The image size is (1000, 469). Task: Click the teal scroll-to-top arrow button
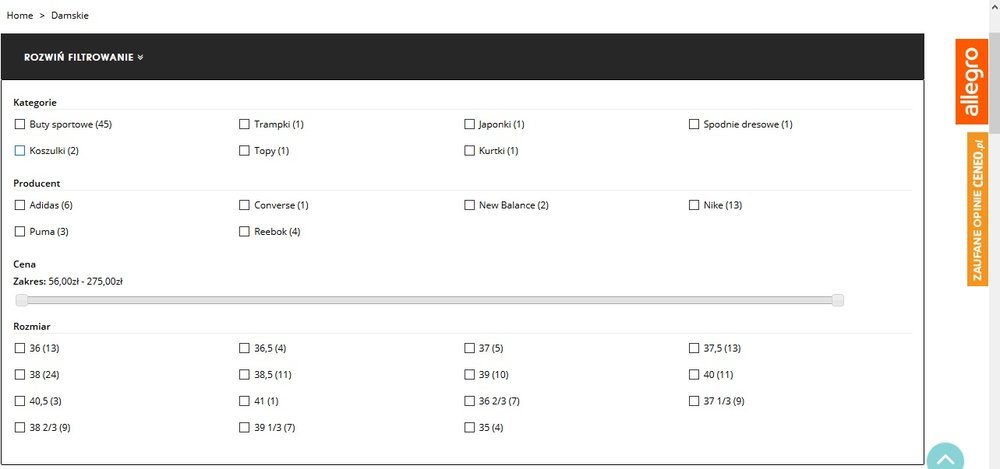pos(945,457)
